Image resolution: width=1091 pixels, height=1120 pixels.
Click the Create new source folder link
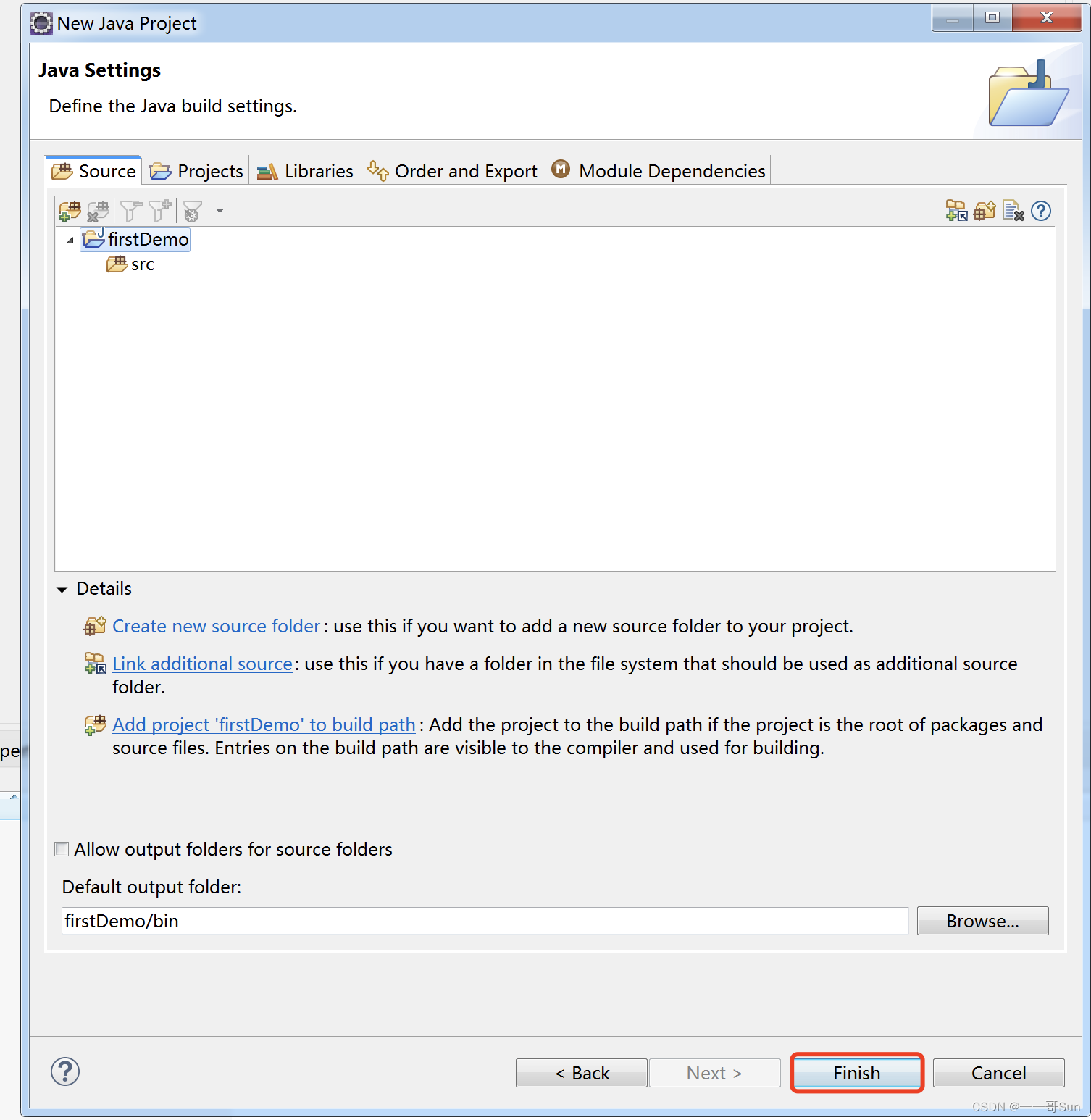click(216, 626)
